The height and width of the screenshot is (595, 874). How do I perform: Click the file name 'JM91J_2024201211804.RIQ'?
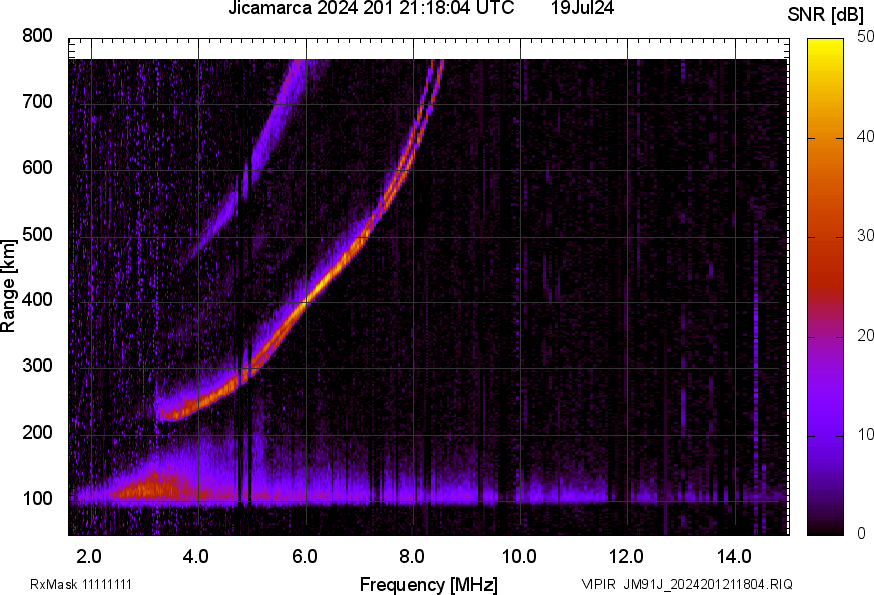pyautogui.click(x=708, y=584)
